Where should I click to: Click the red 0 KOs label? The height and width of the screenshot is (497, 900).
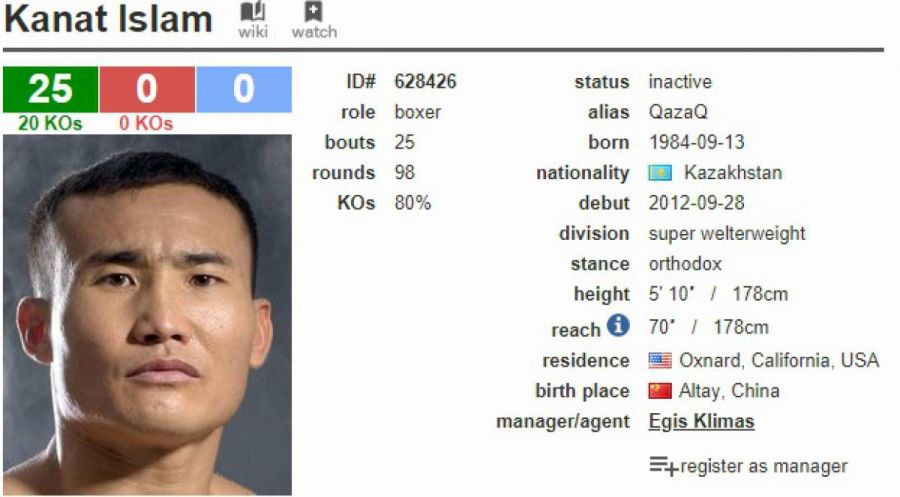[146, 123]
